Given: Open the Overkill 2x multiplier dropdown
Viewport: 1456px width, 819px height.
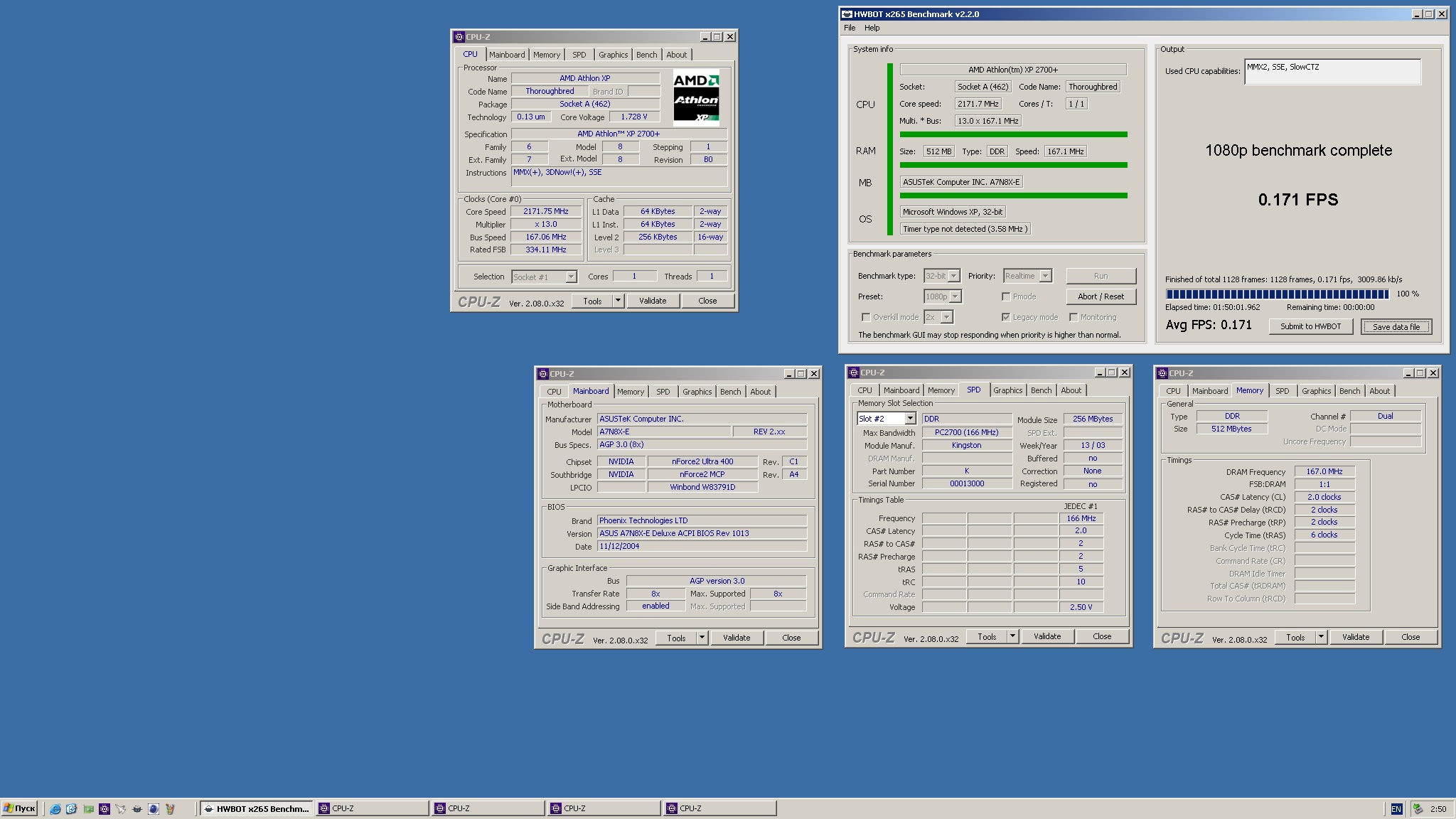Looking at the screenshot, I should [947, 317].
